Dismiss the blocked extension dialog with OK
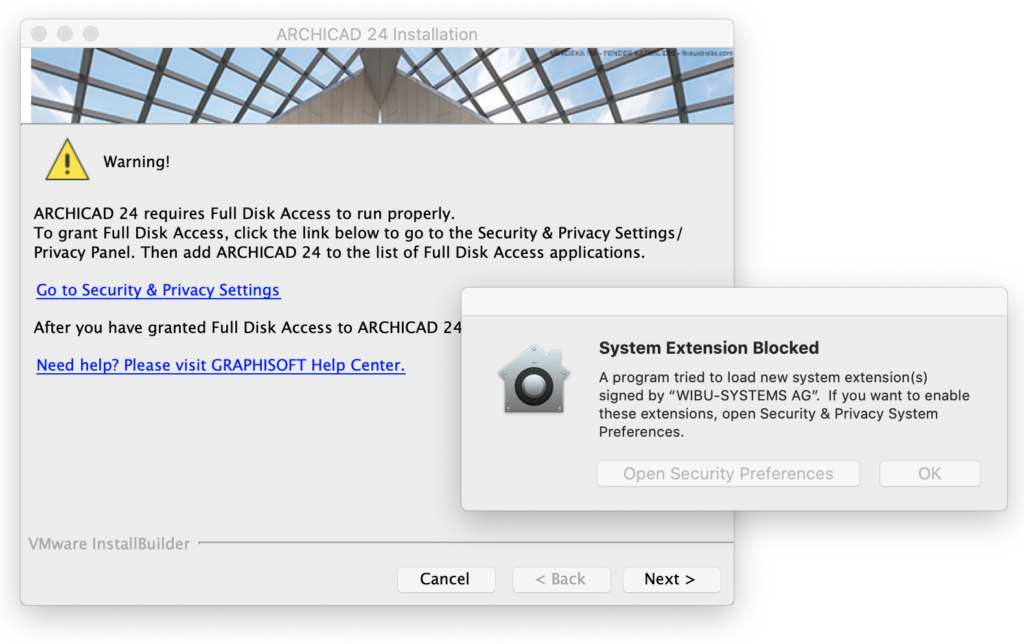1024x644 pixels. tap(929, 474)
